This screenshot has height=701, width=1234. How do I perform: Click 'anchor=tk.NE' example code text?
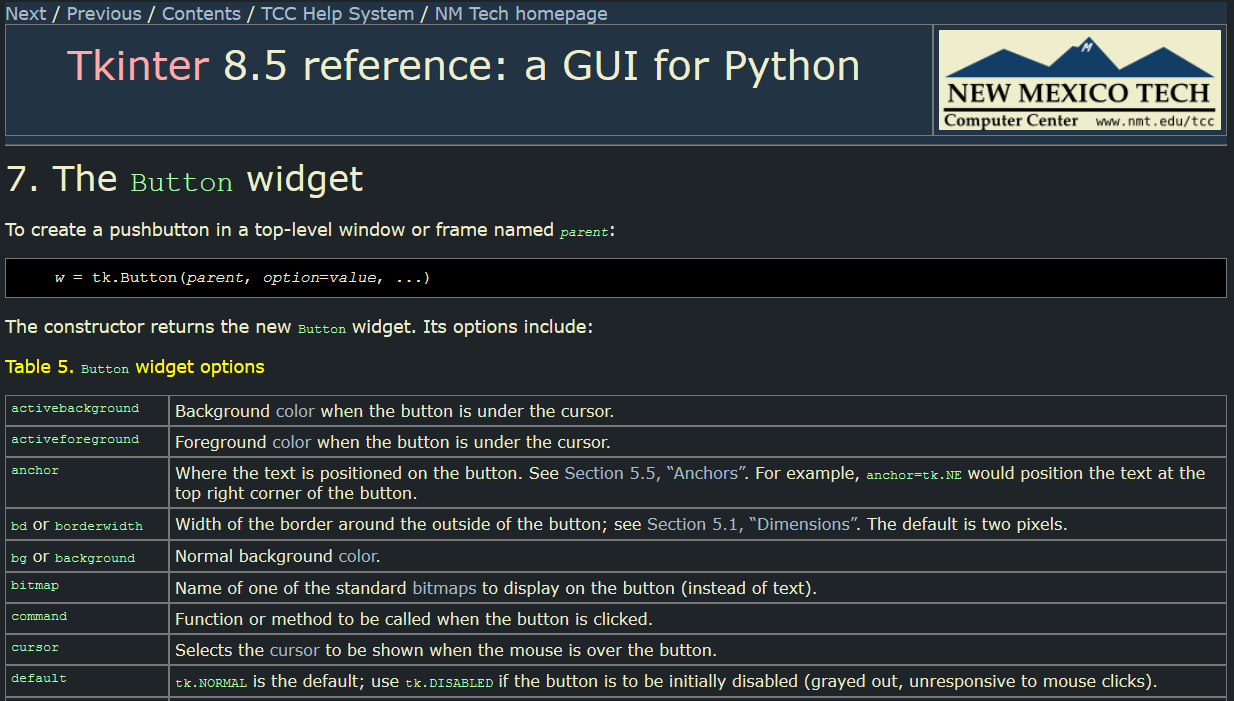pyautogui.click(x=914, y=475)
